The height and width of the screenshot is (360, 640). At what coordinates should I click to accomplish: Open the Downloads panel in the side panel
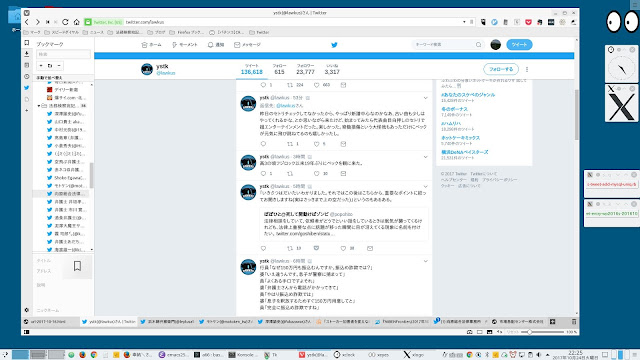pyautogui.click(x=27, y=54)
